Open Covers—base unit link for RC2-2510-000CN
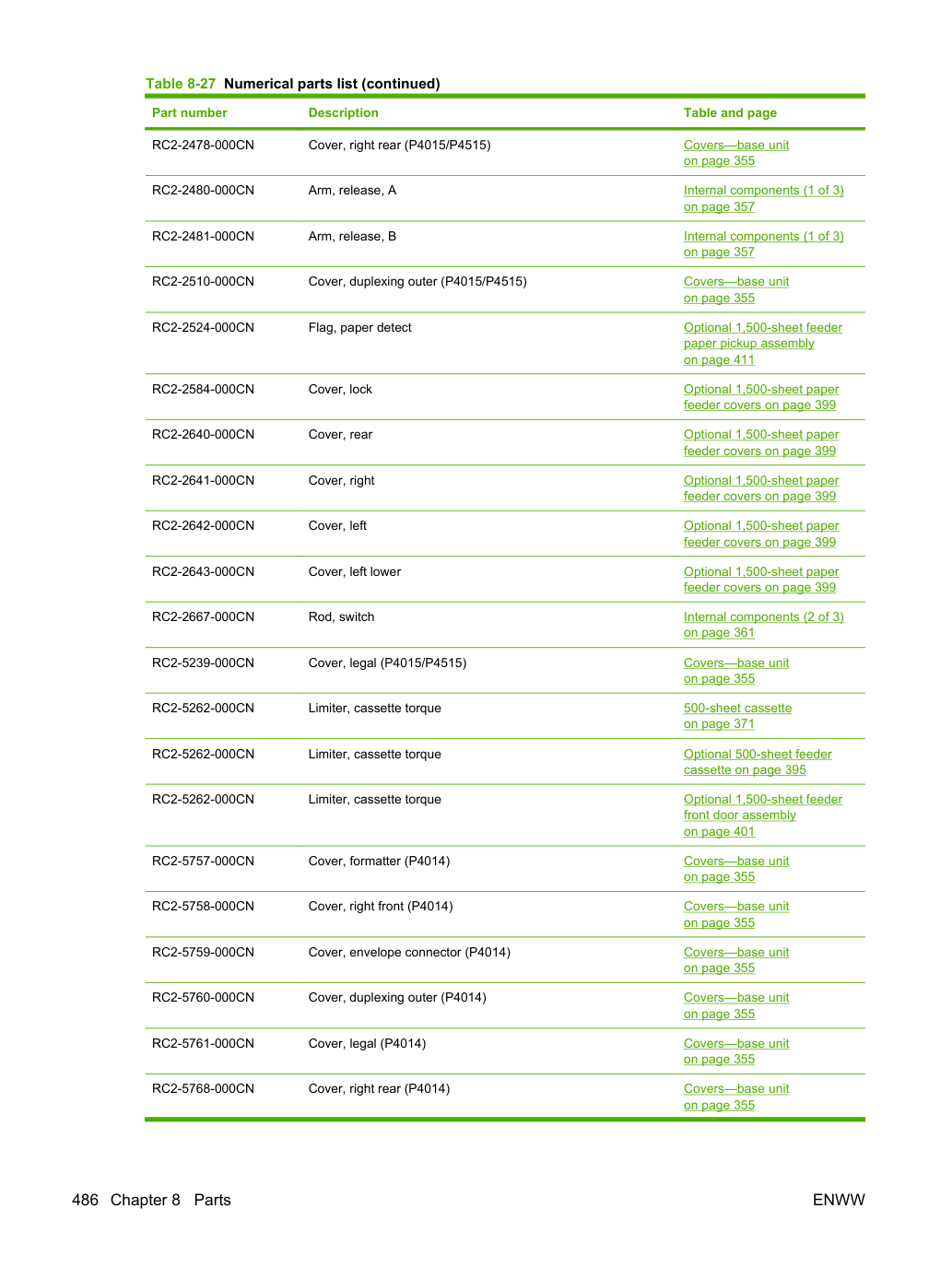Screen dimensions: 952x1267 point(736,289)
